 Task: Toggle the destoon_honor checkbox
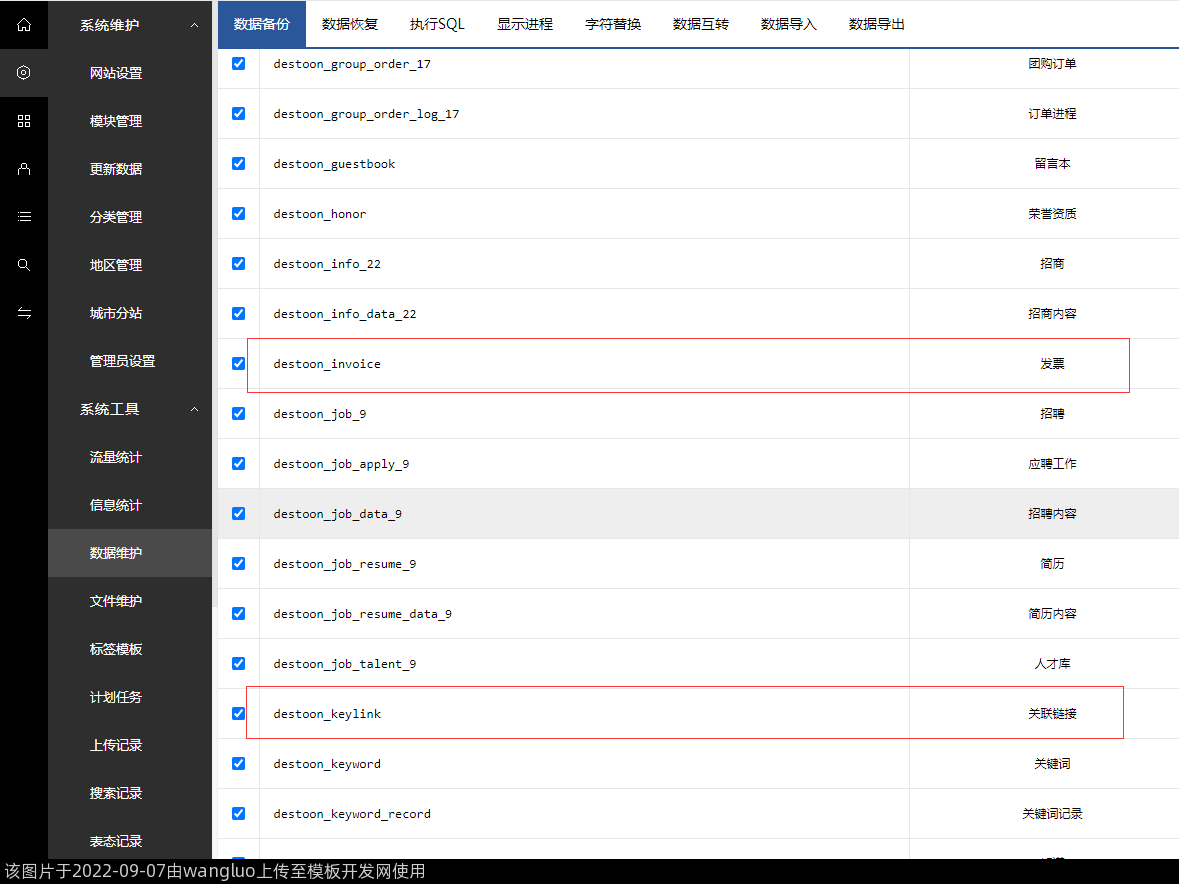point(238,213)
